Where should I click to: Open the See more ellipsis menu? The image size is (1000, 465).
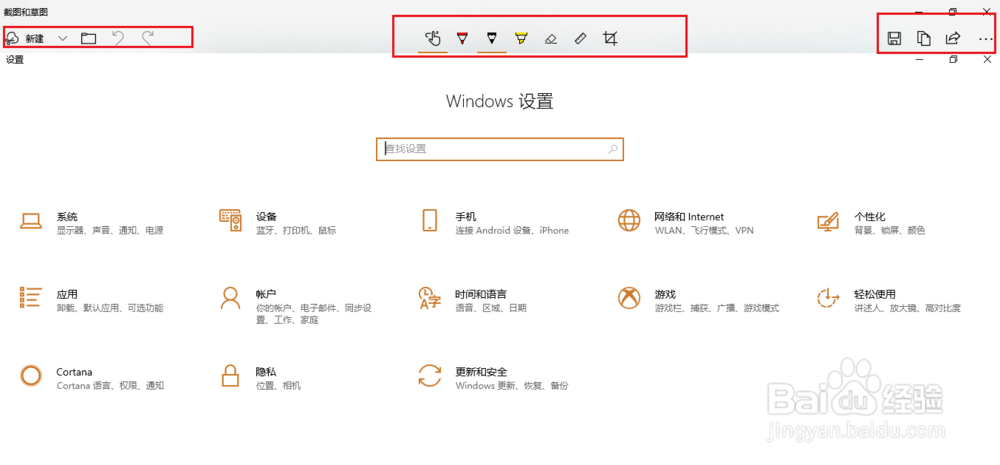(x=985, y=39)
